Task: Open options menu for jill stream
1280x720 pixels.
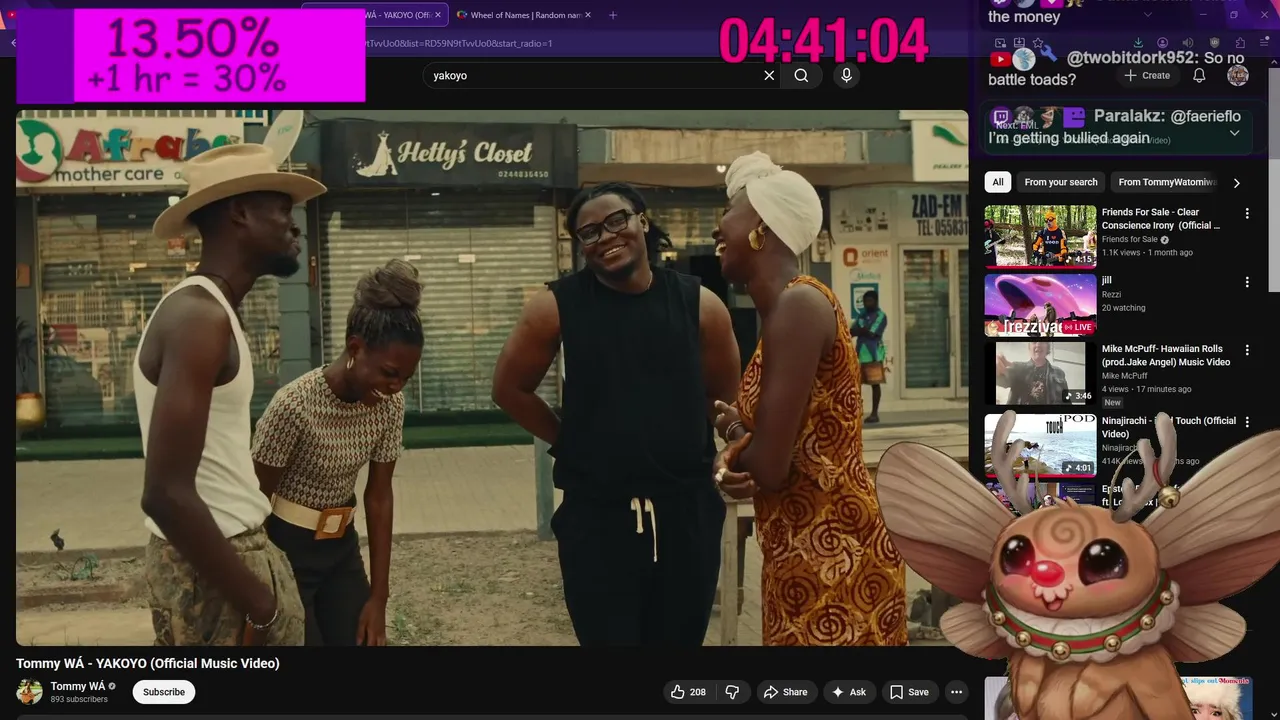Action: pyautogui.click(x=1247, y=282)
